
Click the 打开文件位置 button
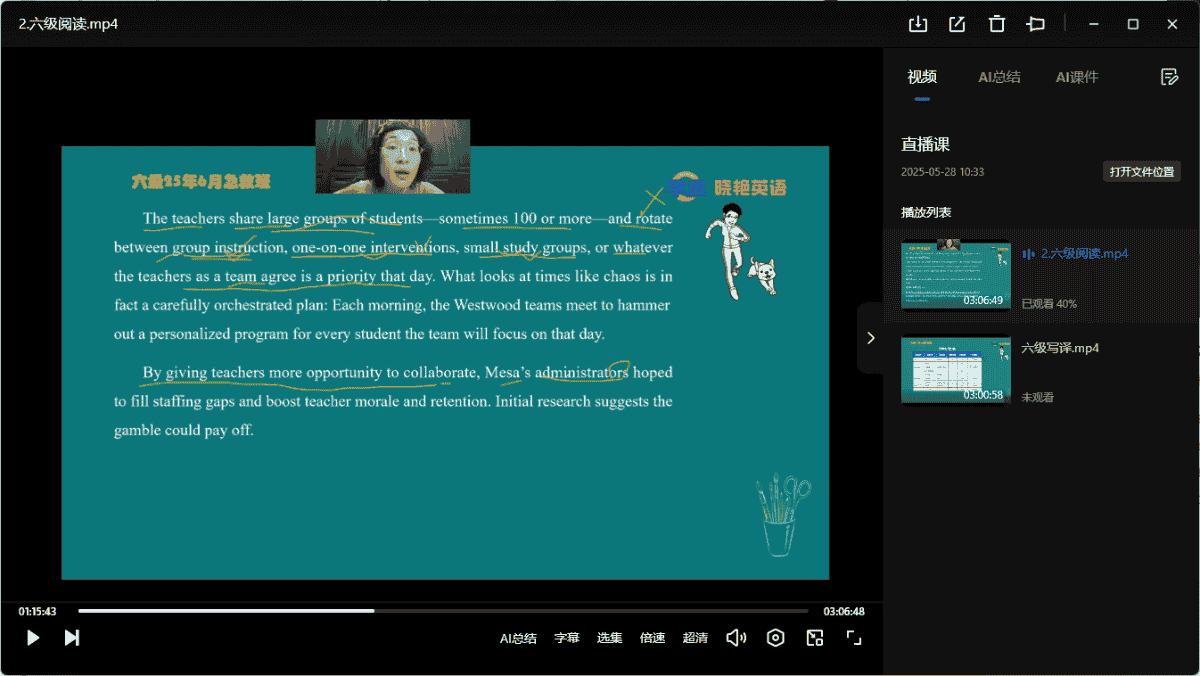coord(1142,172)
